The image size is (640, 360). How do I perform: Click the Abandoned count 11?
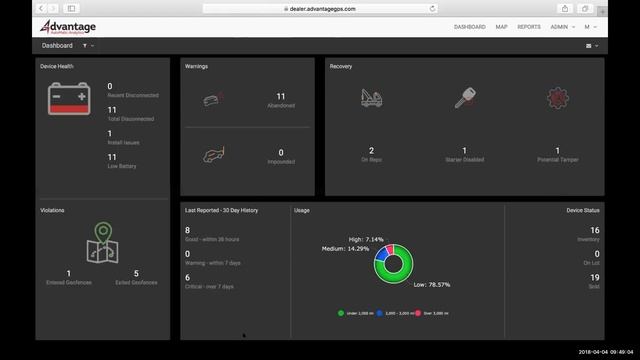click(281, 97)
